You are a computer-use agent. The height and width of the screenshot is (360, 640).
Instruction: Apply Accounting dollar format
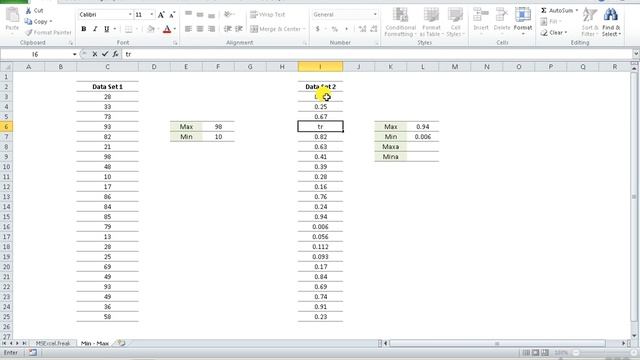pos(318,29)
